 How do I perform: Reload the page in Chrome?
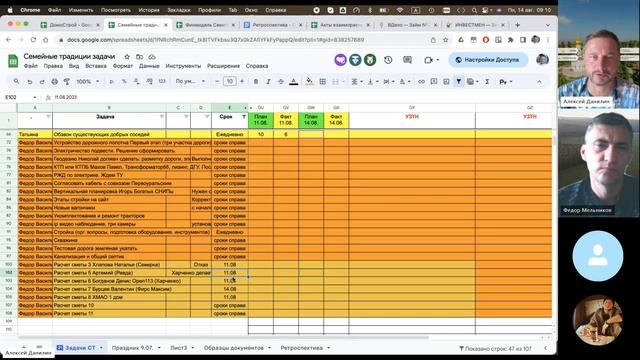(x=33, y=40)
